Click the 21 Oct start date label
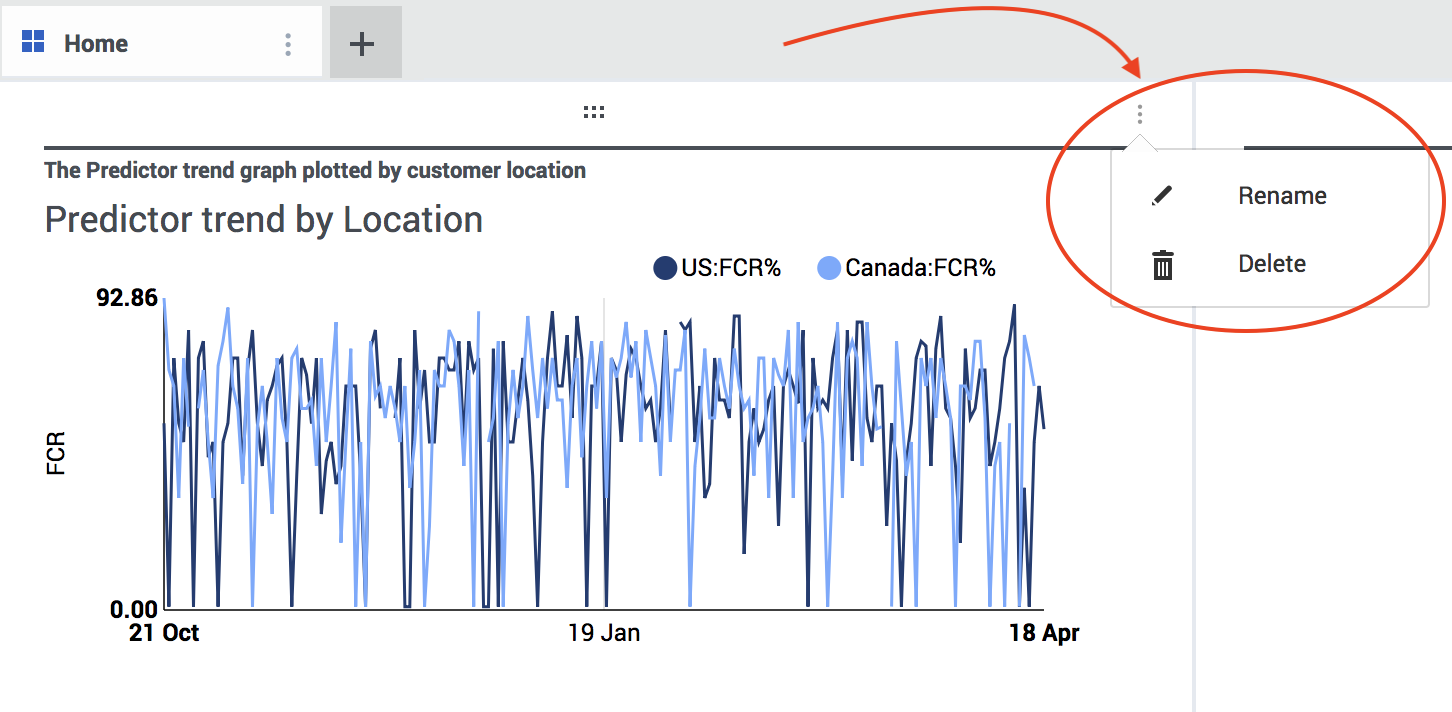 (x=164, y=633)
